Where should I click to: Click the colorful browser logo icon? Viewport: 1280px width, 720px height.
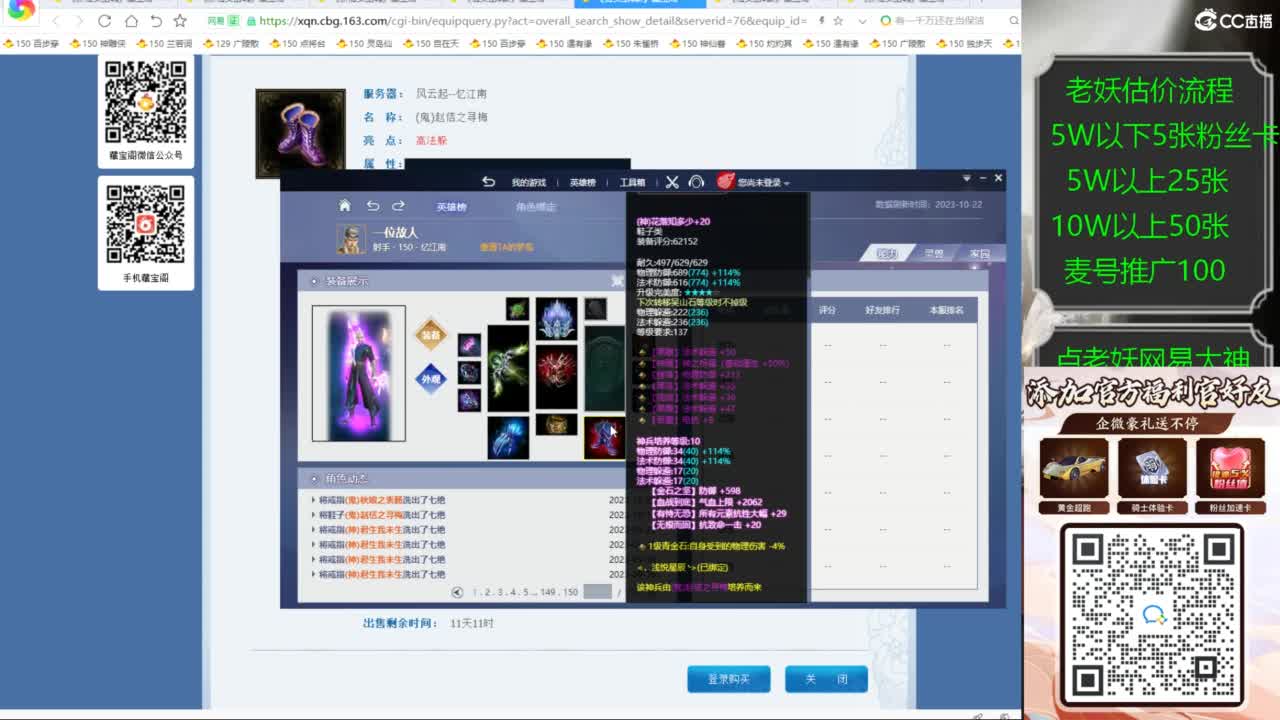pos(20,12)
